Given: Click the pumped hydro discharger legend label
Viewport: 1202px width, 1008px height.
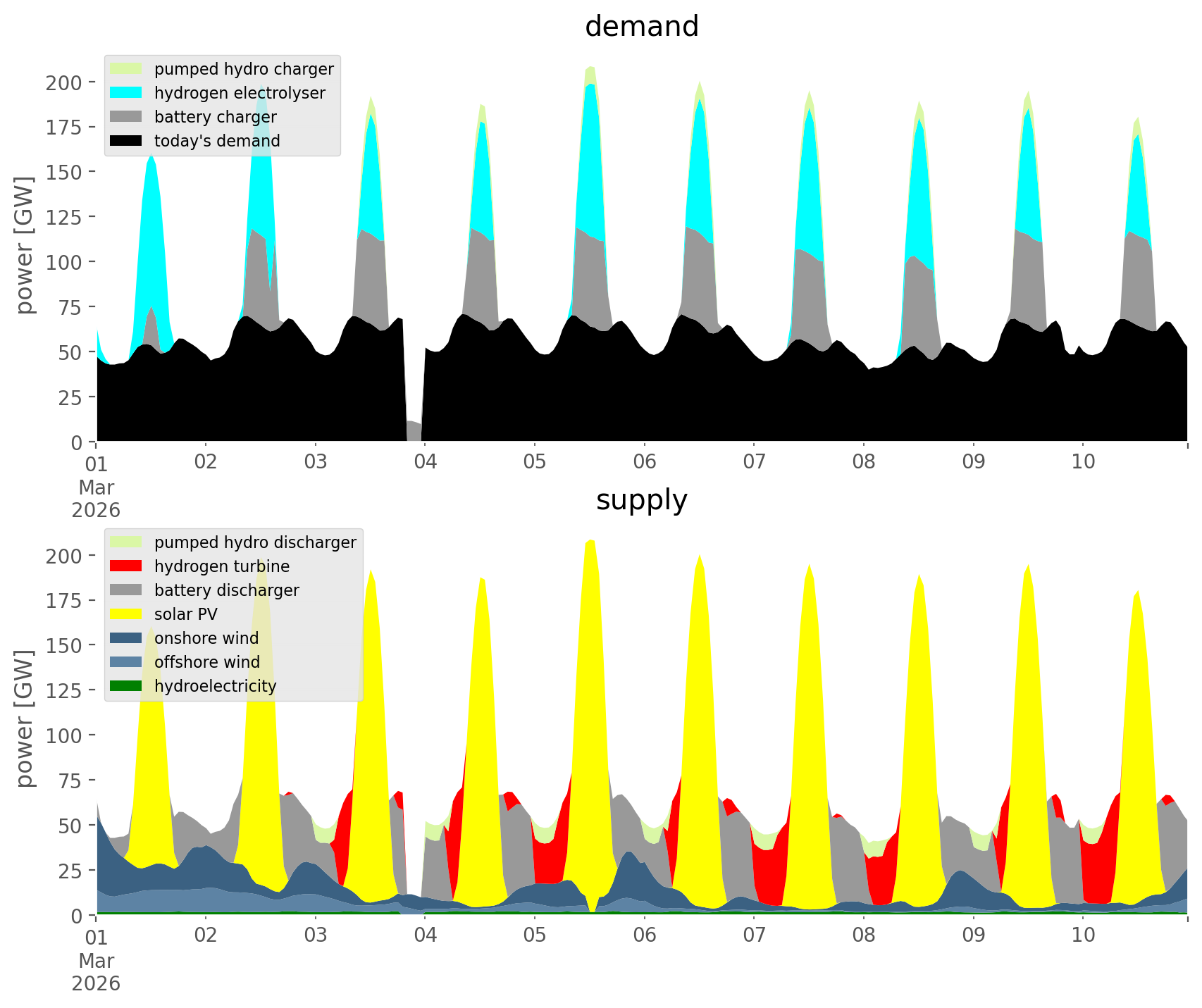Looking at the screenshot, I should click(255, 542).
